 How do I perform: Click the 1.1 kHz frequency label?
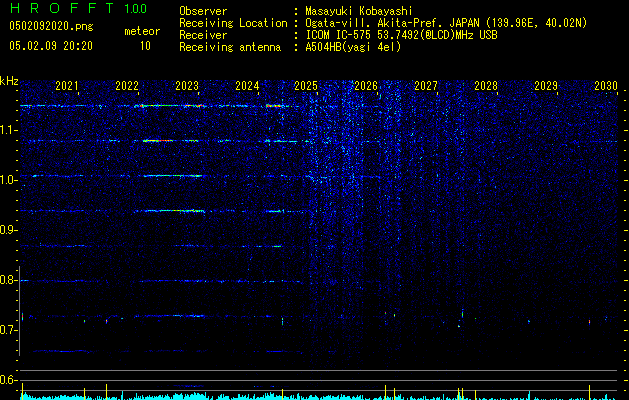(8, 130)
